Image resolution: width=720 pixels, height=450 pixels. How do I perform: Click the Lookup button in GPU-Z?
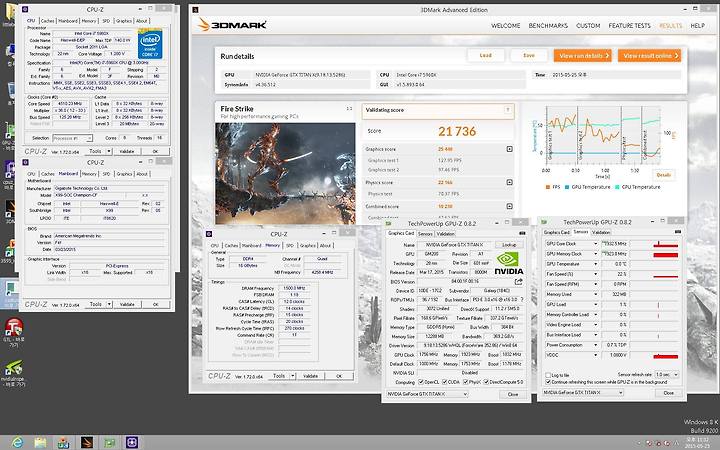point(509,245)
